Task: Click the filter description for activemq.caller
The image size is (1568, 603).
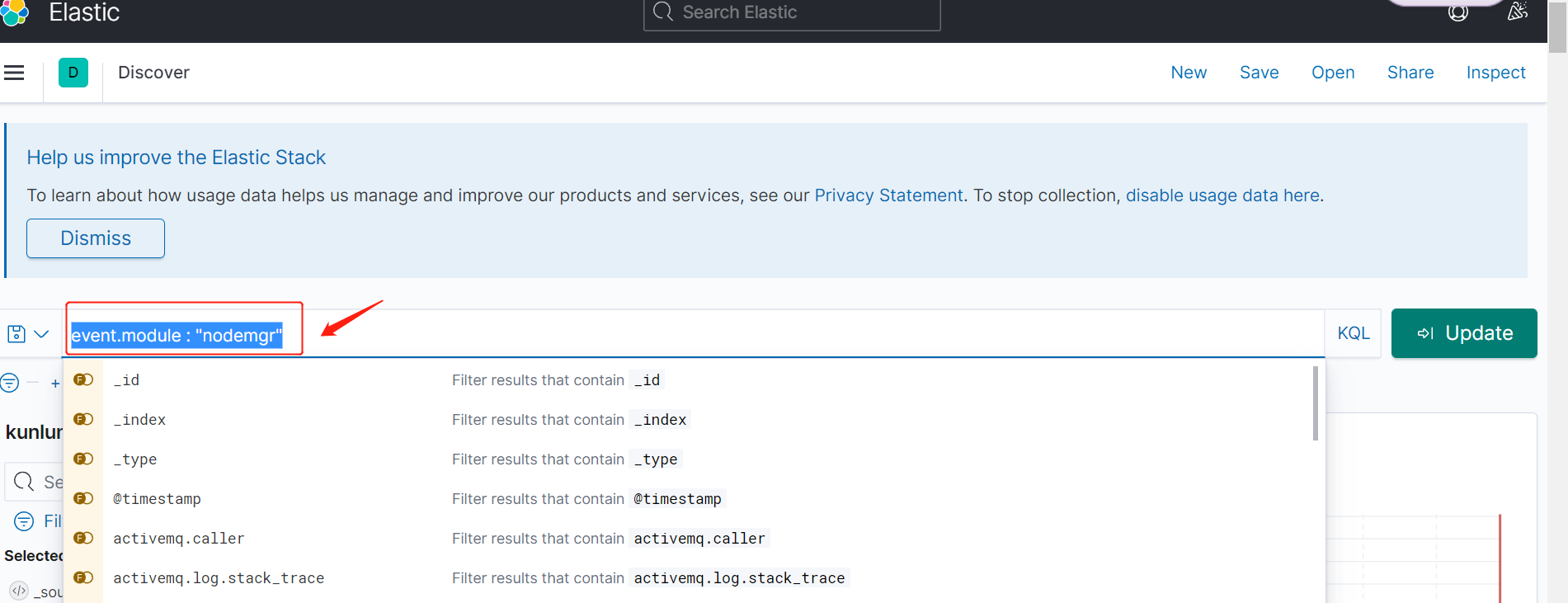Action: click(610, 539)
